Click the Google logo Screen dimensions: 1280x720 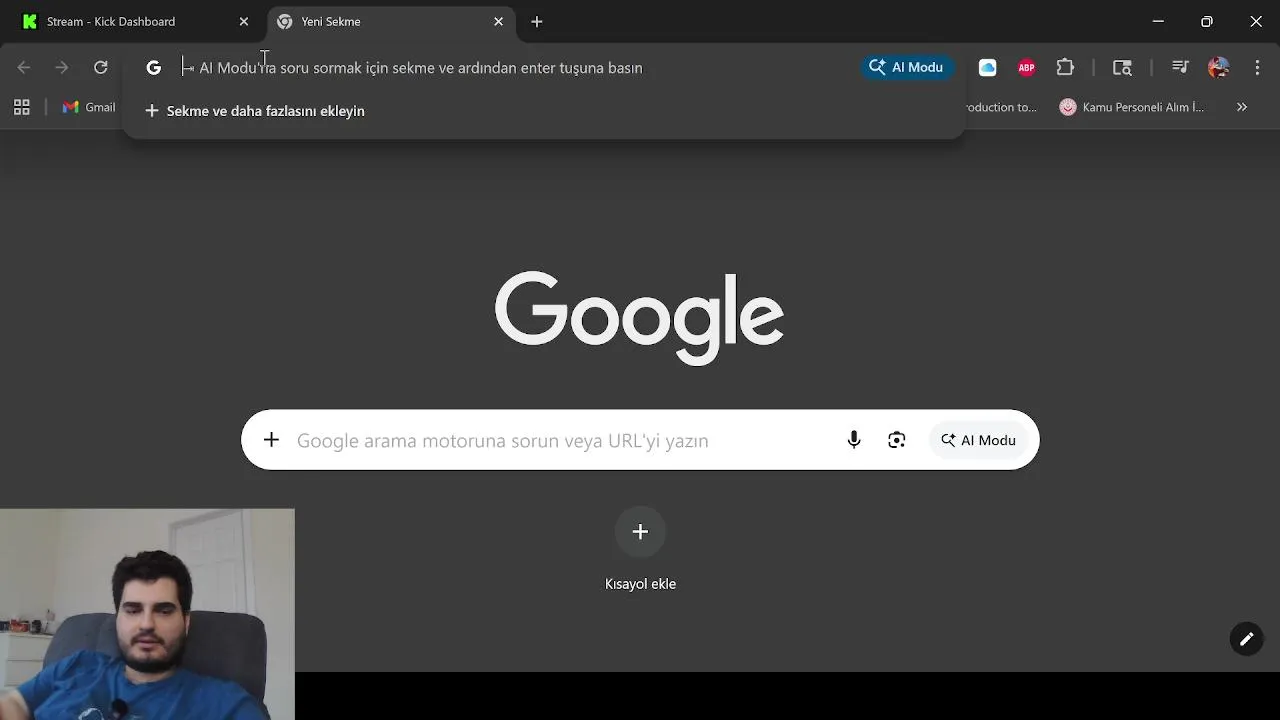pos(639,317)
